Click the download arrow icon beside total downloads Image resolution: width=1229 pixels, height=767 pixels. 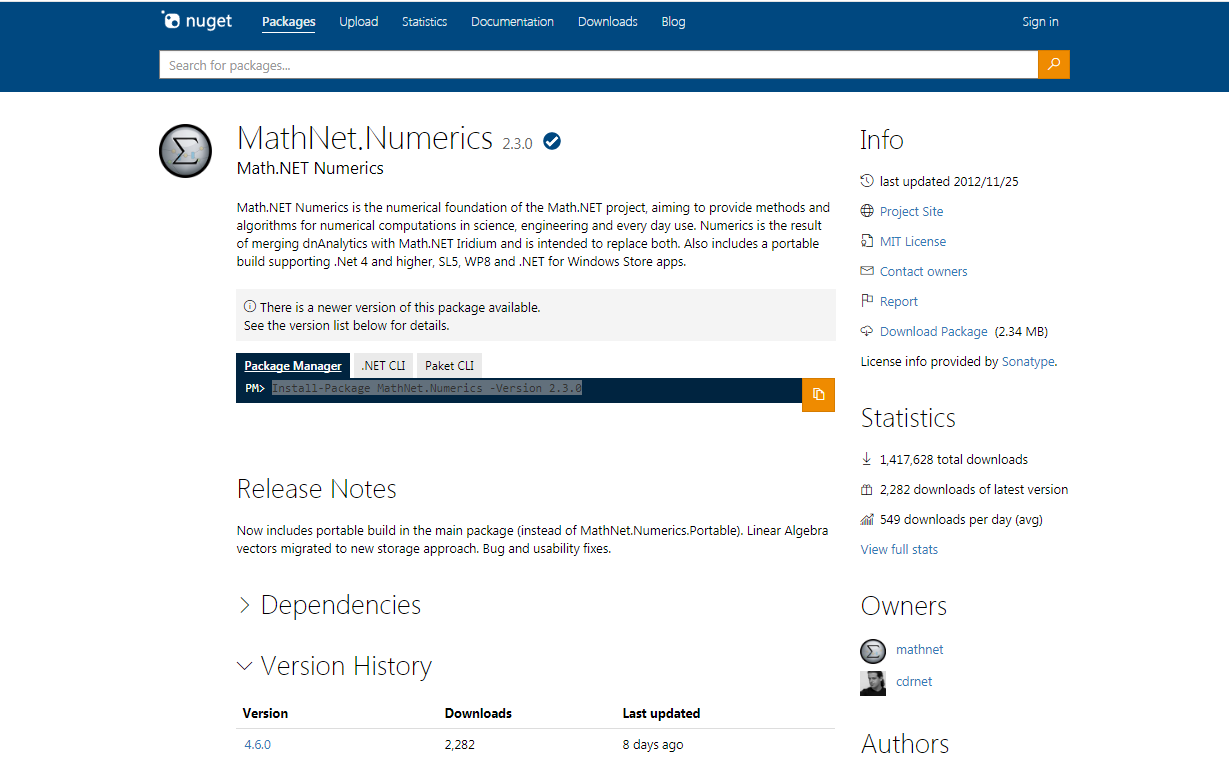click(x=867, y=459)
